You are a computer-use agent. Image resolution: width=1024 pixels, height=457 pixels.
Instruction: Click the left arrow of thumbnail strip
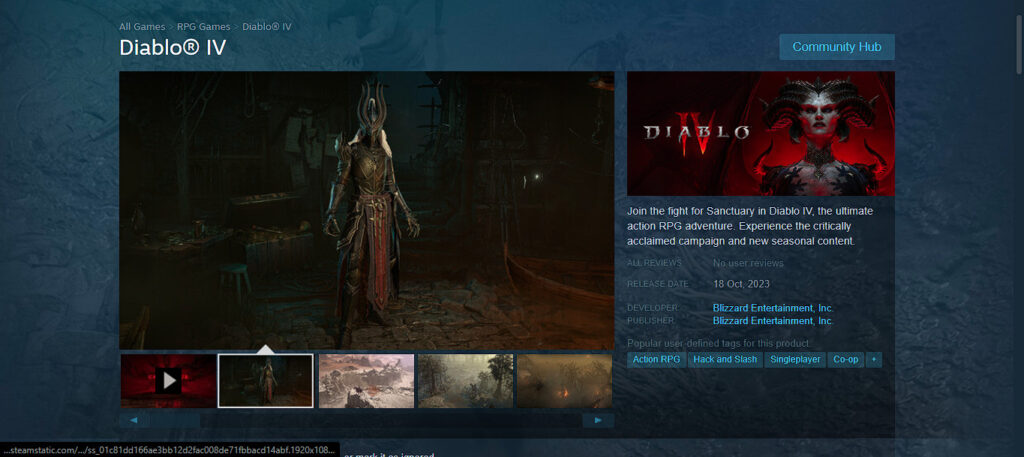tap(135, 420)
